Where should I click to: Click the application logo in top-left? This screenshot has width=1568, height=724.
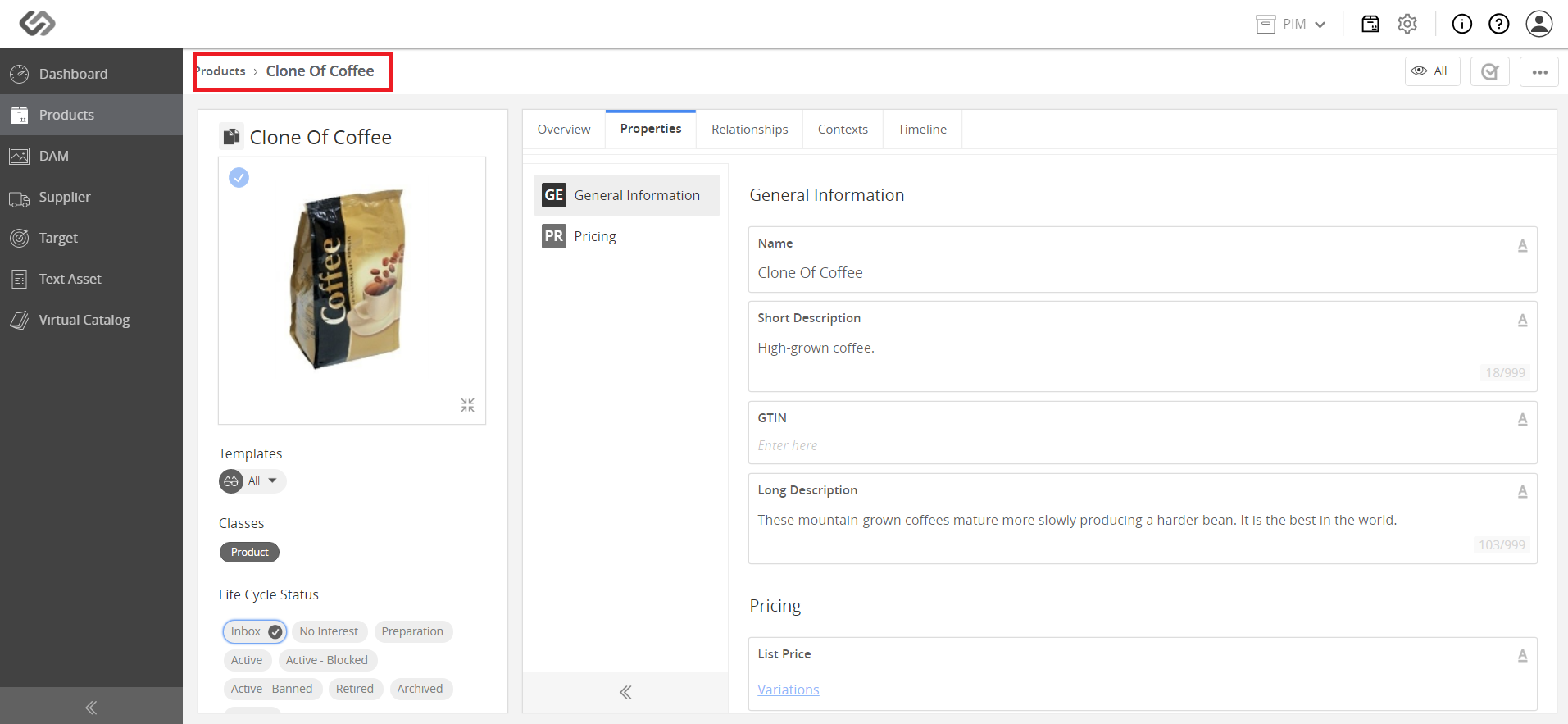(x=37, y=24)
